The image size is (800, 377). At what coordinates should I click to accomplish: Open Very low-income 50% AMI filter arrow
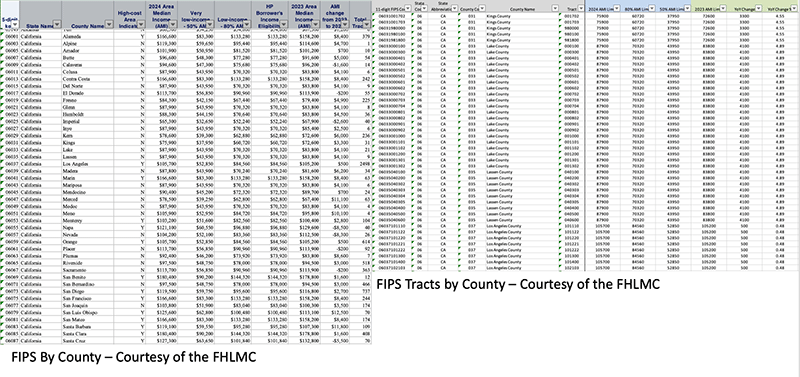click(x=210, y=24)
